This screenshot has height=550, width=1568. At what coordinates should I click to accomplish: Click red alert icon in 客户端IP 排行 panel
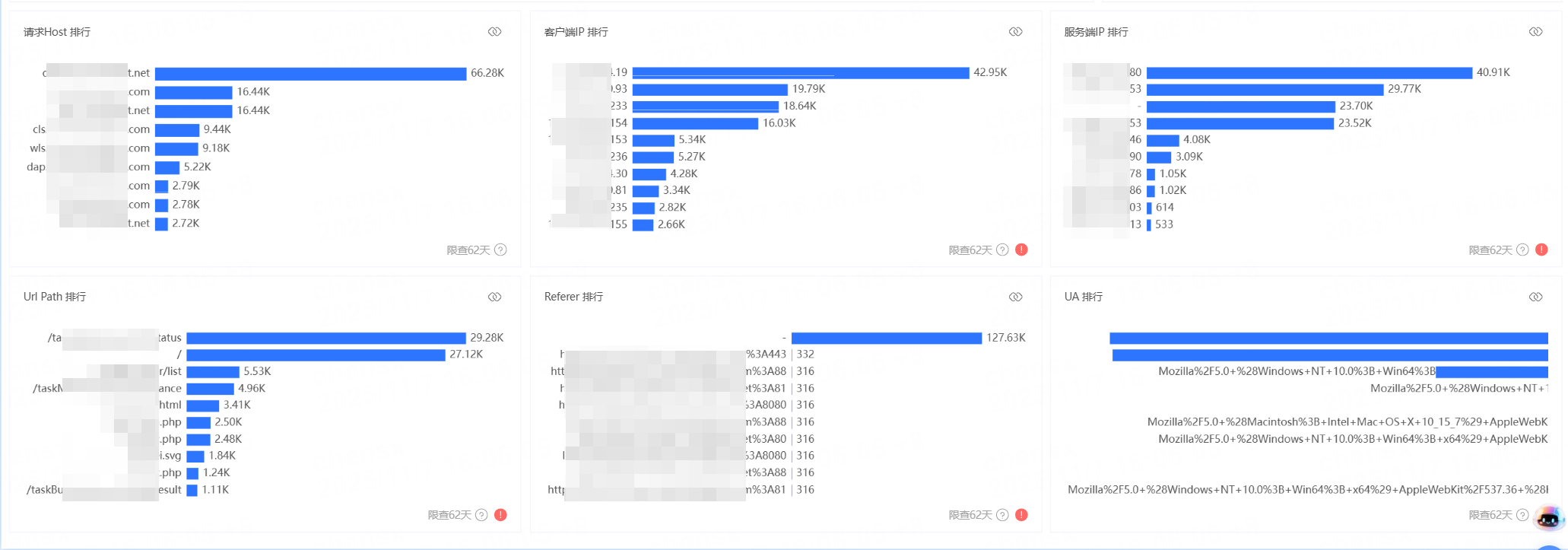[1021, 250]
